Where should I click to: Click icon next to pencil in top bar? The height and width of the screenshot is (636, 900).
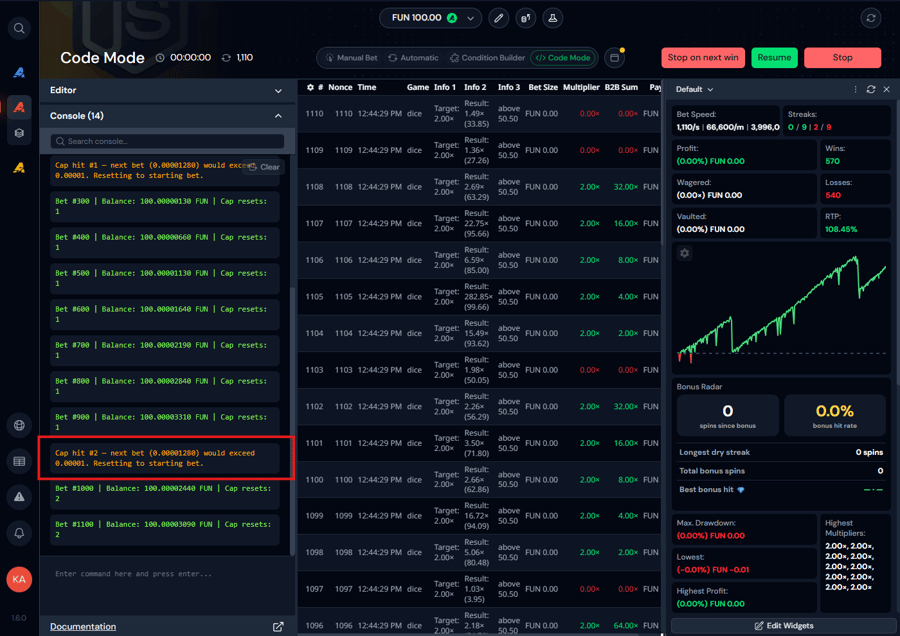525,18
